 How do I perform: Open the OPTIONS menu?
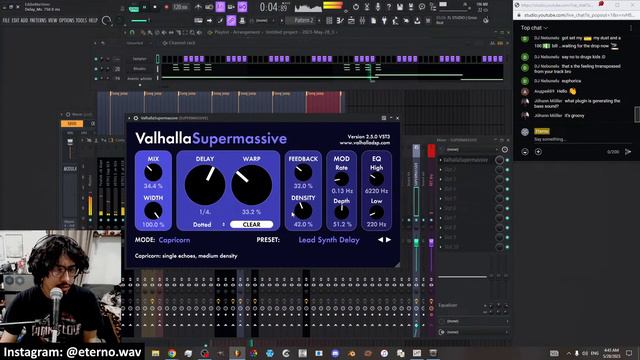coord(67,20)
